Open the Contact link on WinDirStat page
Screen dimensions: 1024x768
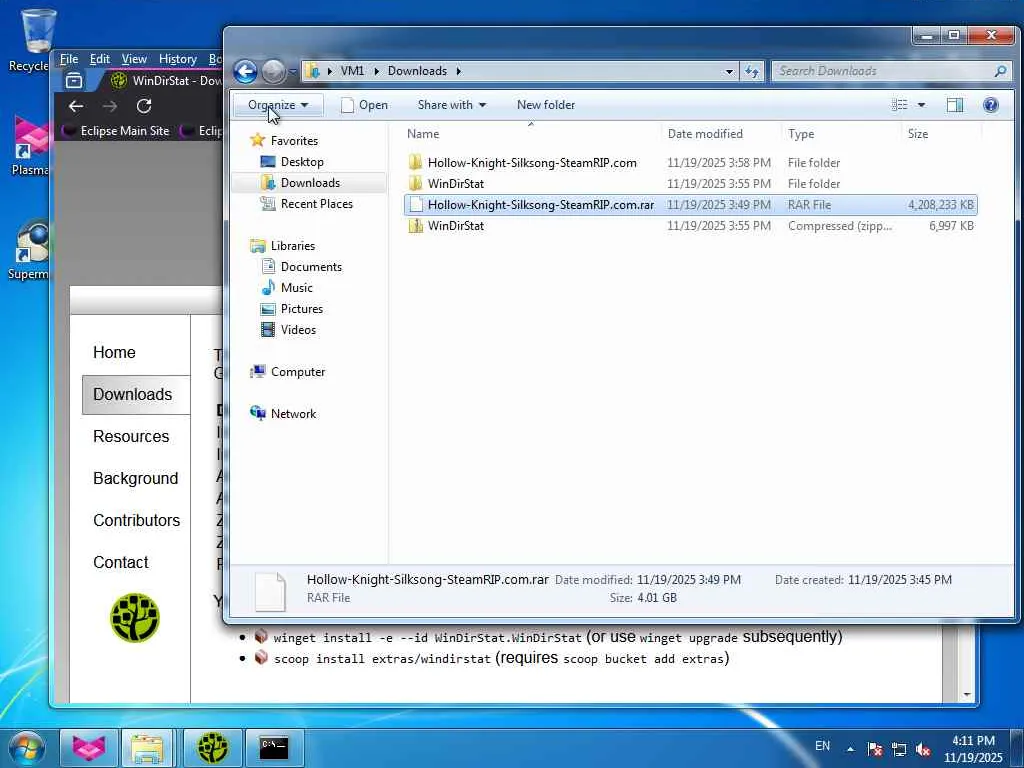121,562
